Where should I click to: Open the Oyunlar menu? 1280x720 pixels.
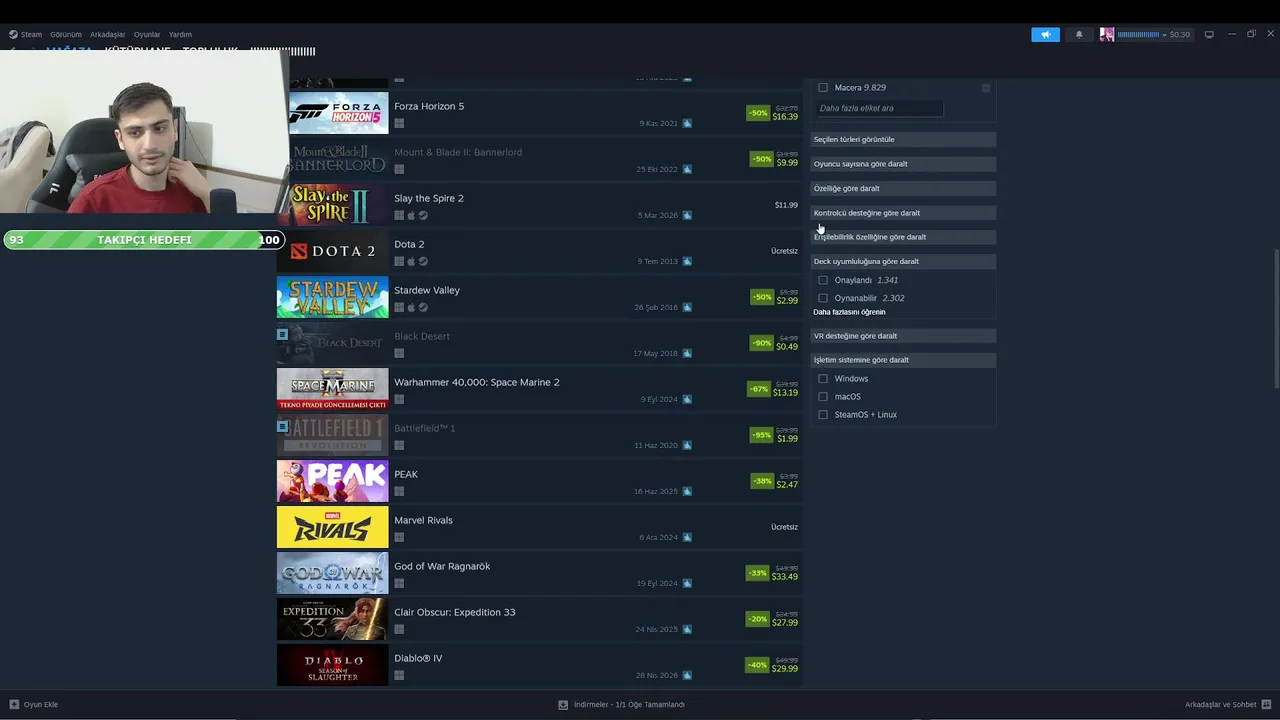point(147,34)
